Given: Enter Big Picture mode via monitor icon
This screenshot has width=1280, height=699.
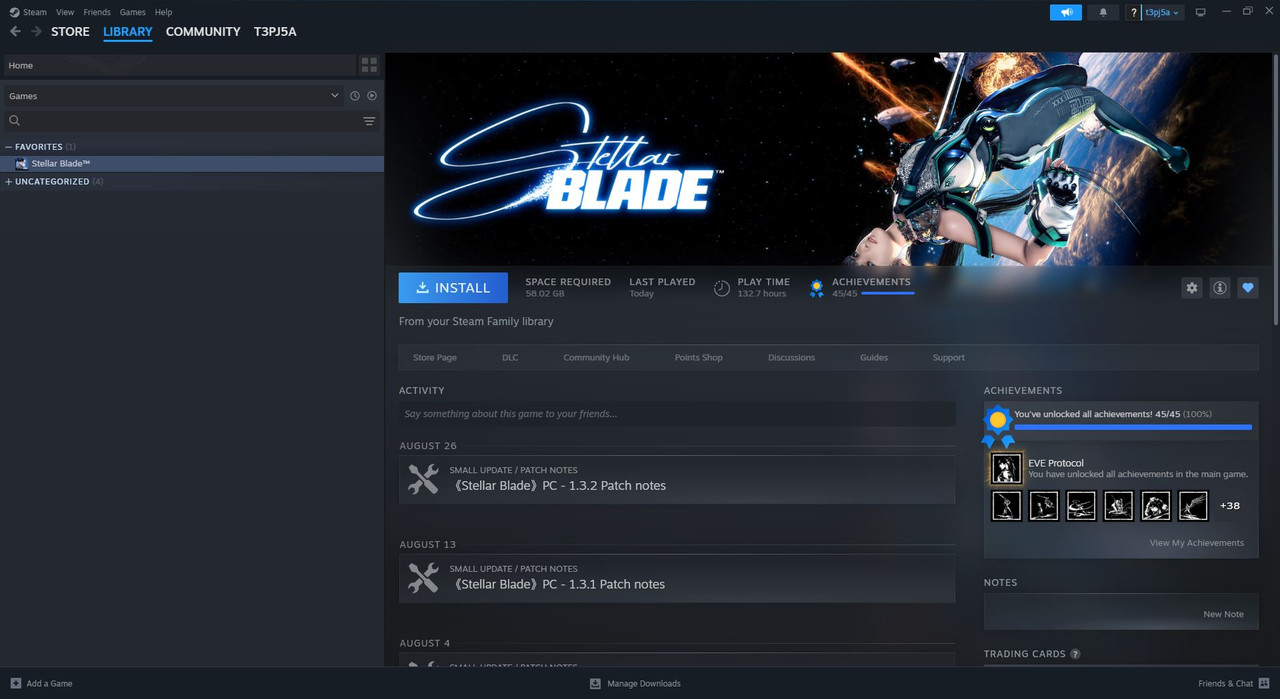Looking at the screenshot, I should point(1201,12).
